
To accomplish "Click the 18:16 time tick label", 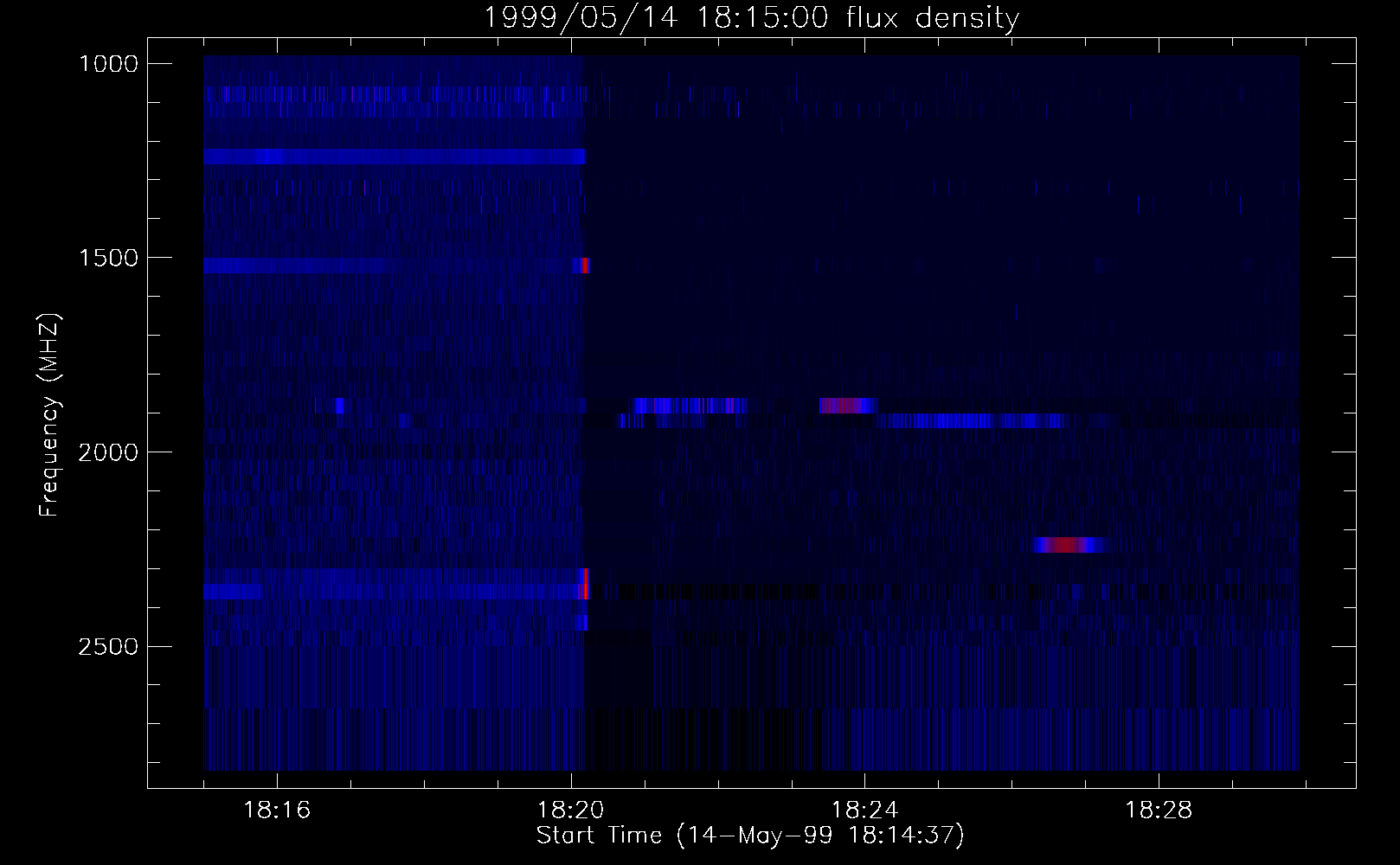I will [277, 811].
